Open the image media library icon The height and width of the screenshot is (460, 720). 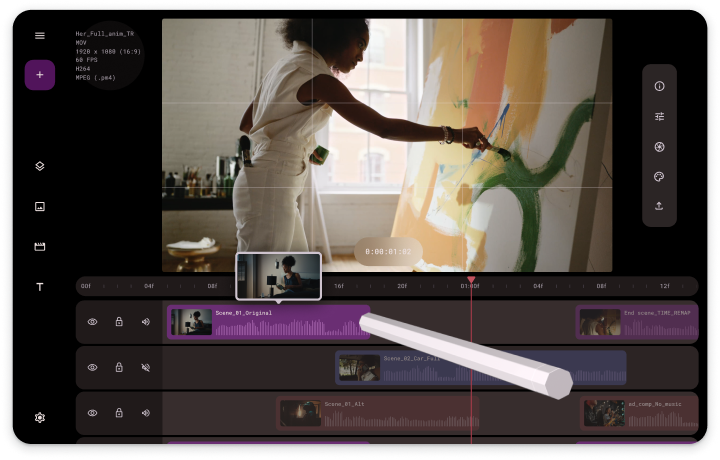[40, 206]
